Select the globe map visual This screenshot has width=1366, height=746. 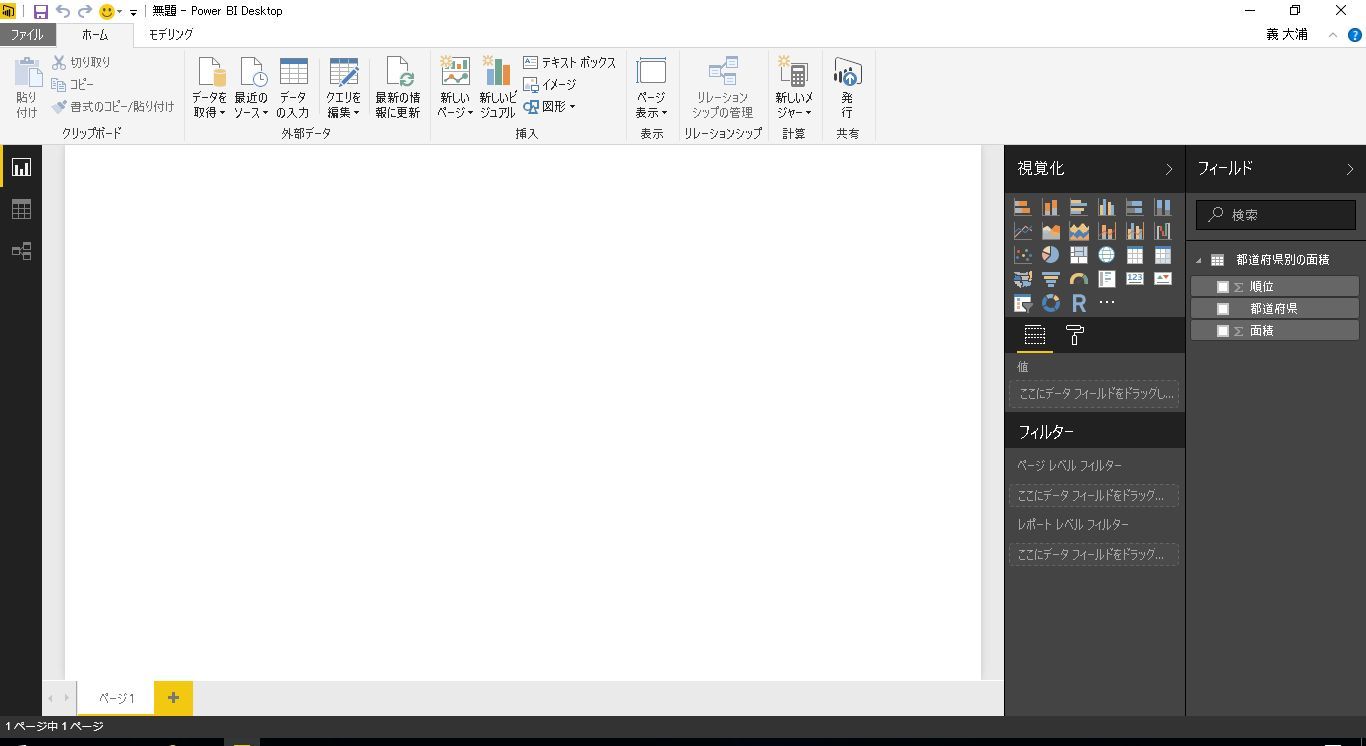1107,255
